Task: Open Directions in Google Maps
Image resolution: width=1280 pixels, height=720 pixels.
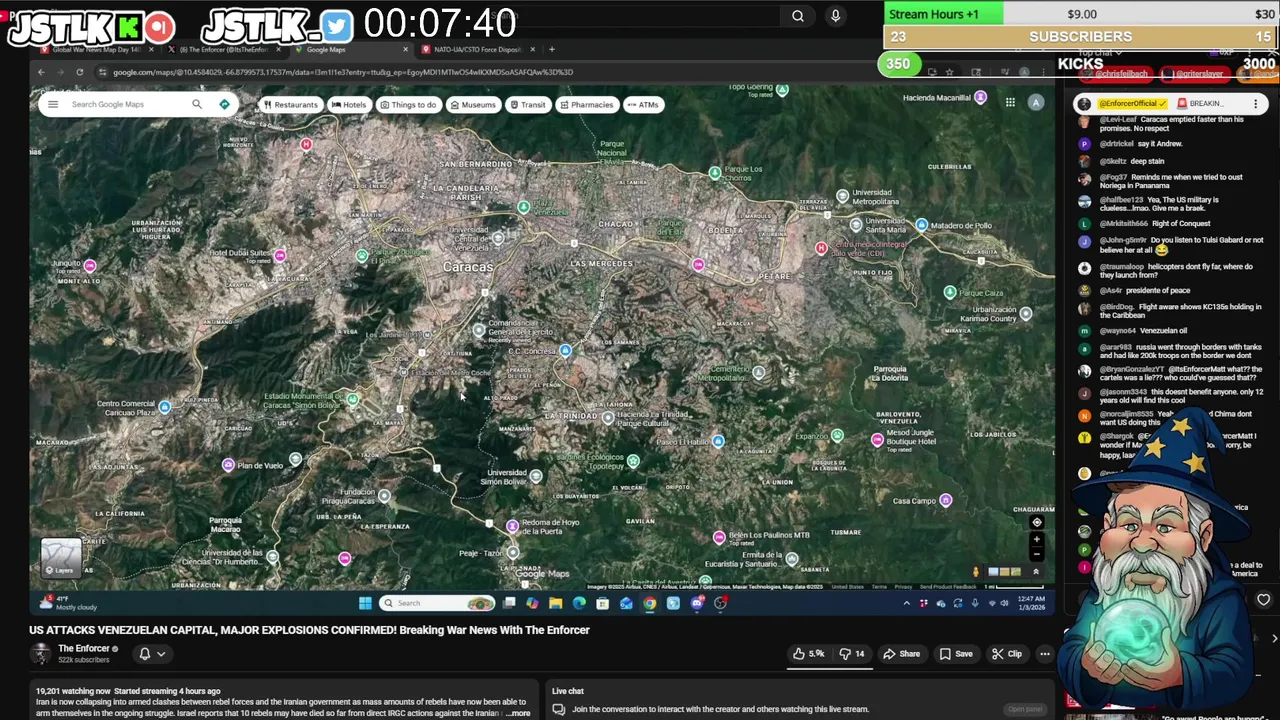Action: point(224,104)
